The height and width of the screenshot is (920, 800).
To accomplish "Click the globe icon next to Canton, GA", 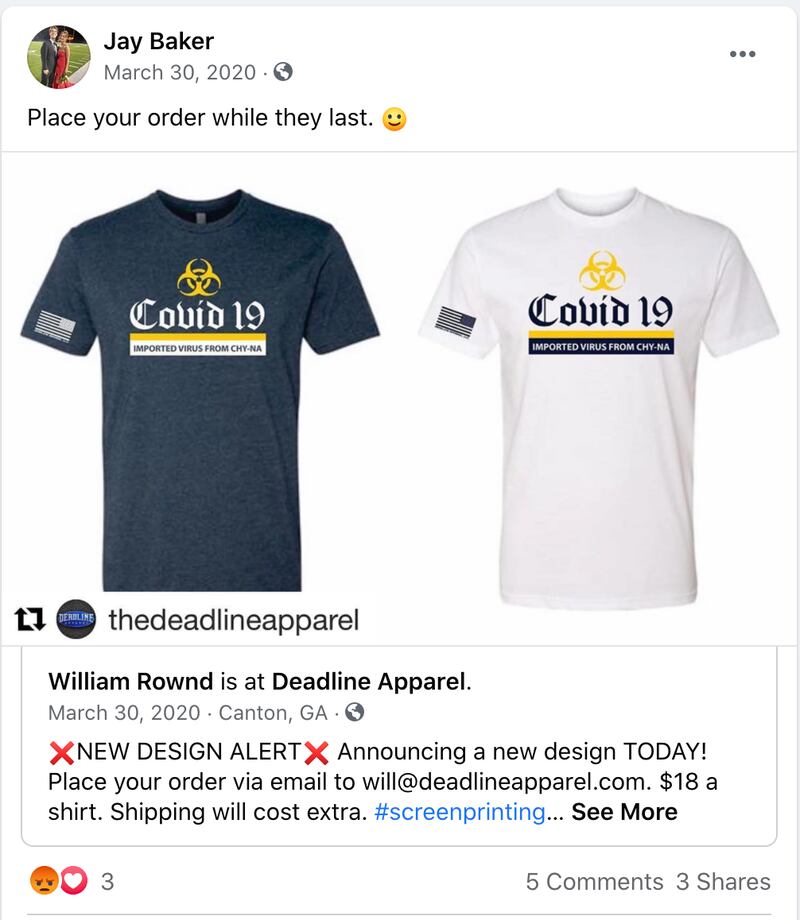I will tap(355, 712).
